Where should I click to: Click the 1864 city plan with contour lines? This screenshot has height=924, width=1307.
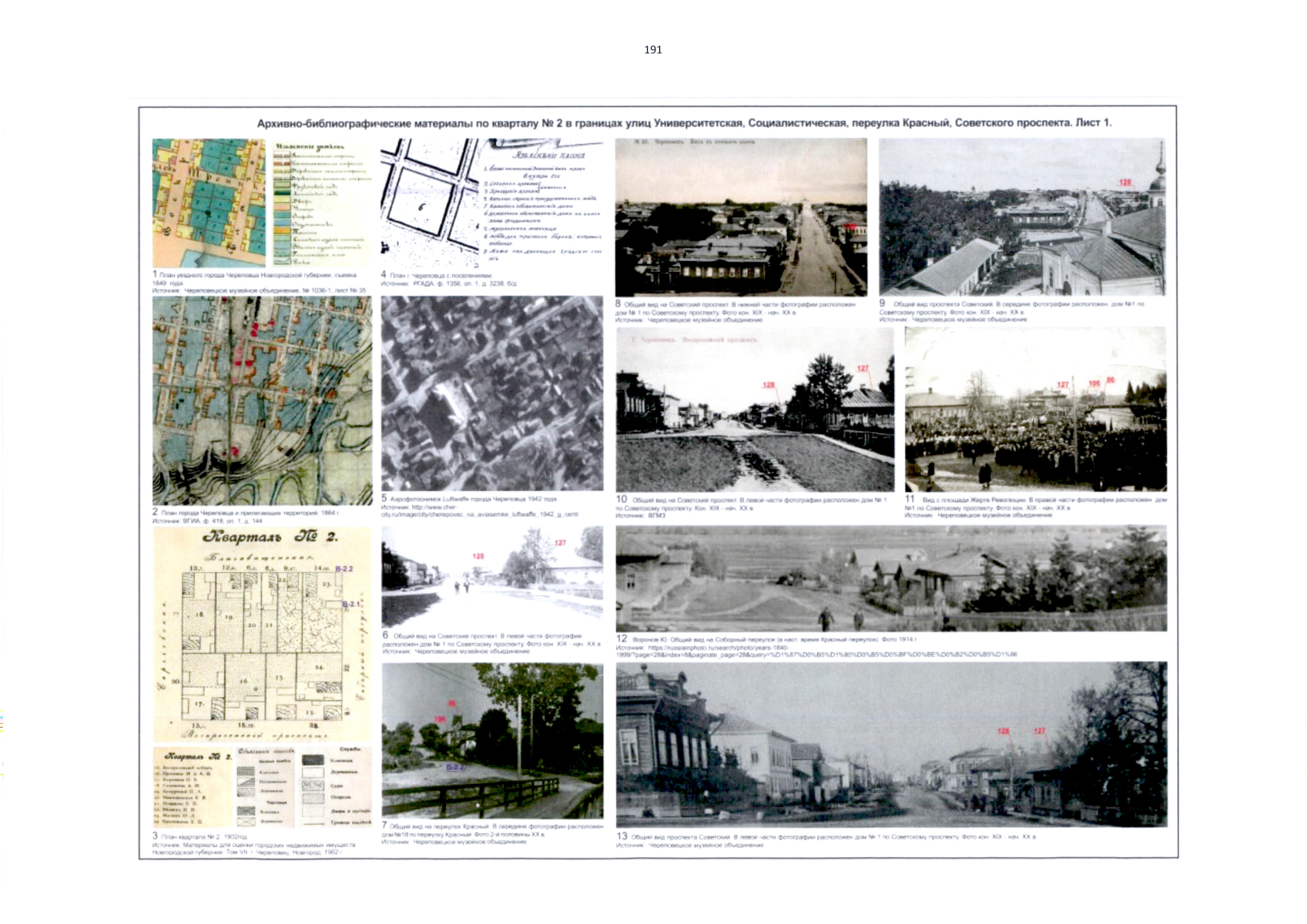pos(262,401)
